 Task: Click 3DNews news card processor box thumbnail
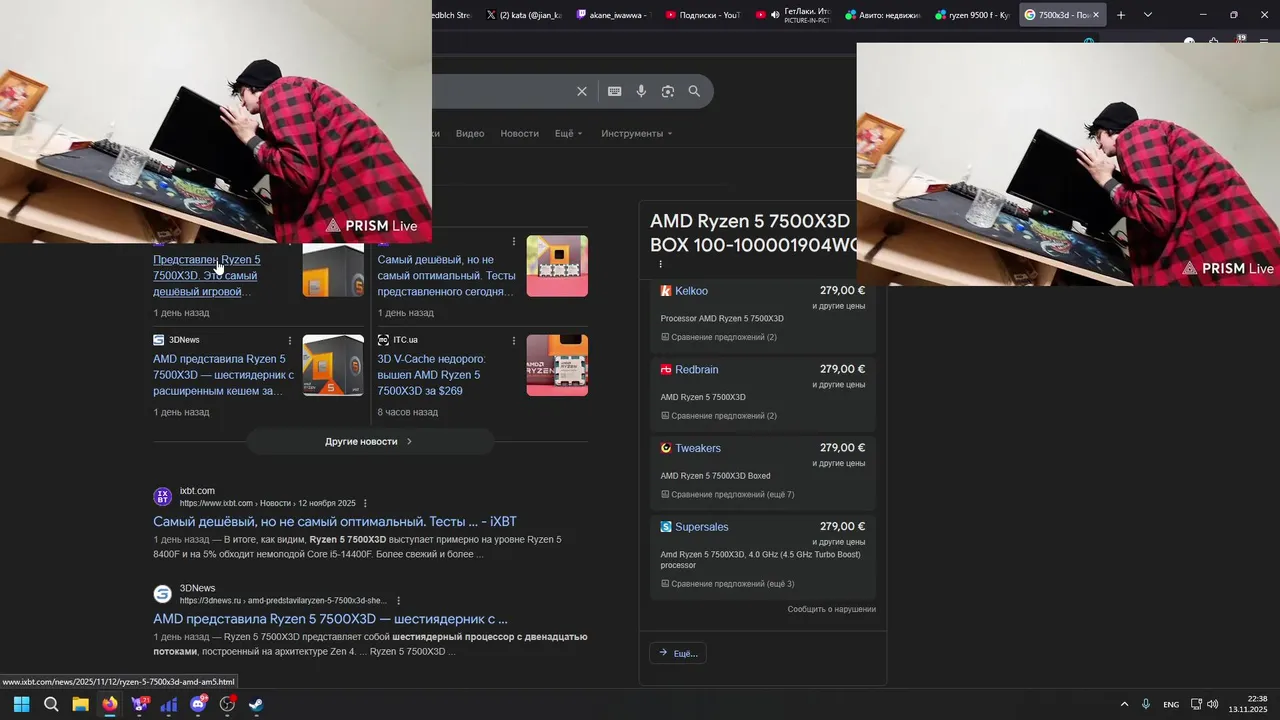point(333,365)
